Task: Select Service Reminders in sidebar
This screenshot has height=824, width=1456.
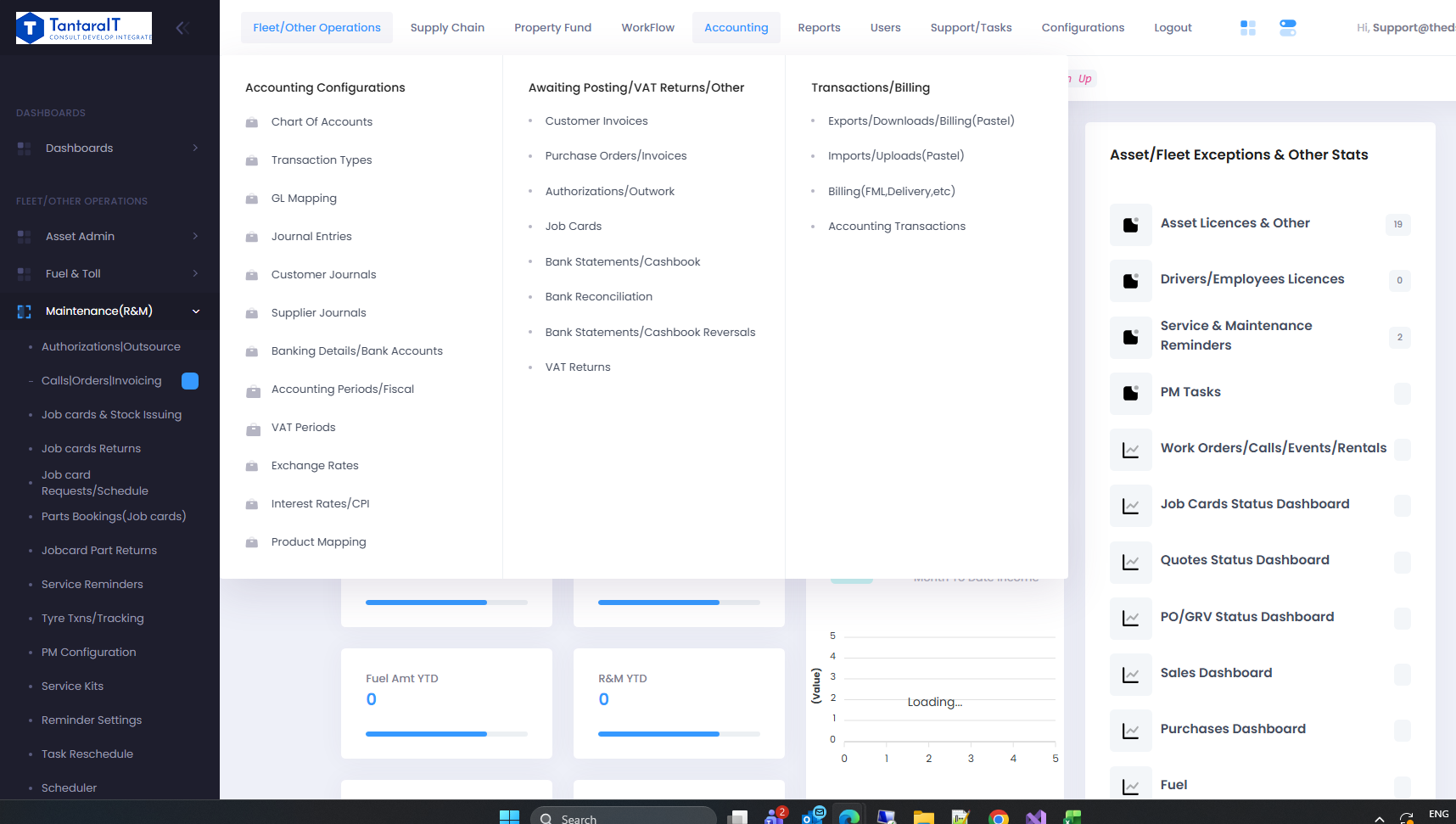Action: 92,585
